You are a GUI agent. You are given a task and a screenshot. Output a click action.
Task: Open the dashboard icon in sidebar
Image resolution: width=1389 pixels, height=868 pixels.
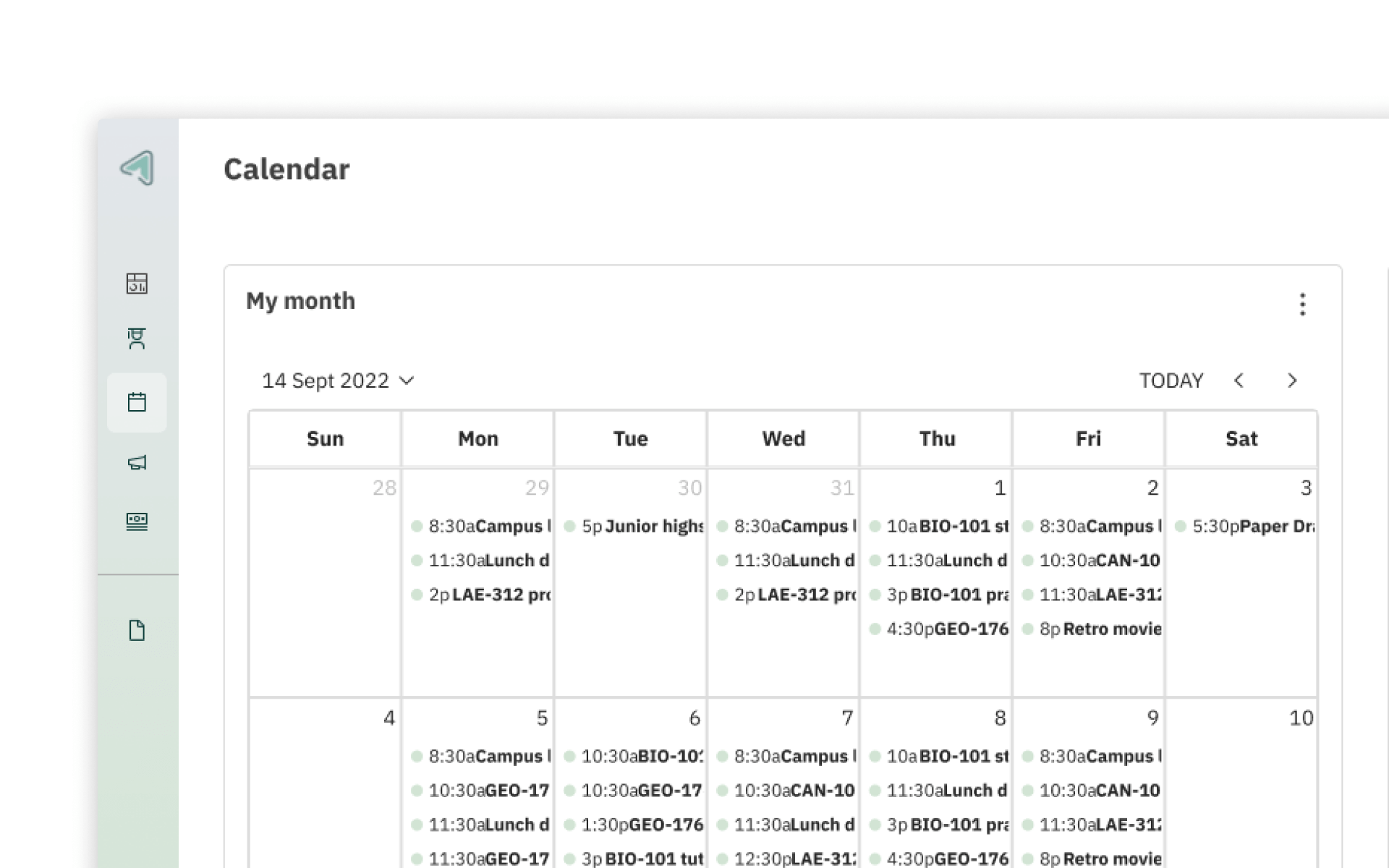[x=137, y=283]
